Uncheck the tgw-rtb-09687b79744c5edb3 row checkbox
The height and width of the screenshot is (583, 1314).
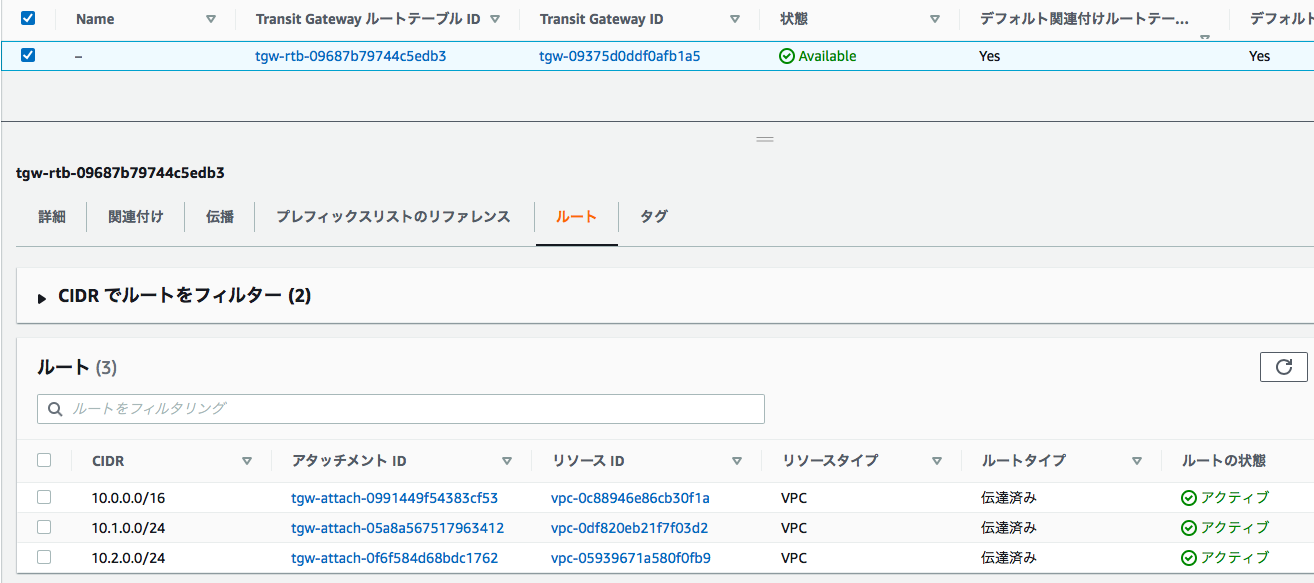(x=27, y=56)
